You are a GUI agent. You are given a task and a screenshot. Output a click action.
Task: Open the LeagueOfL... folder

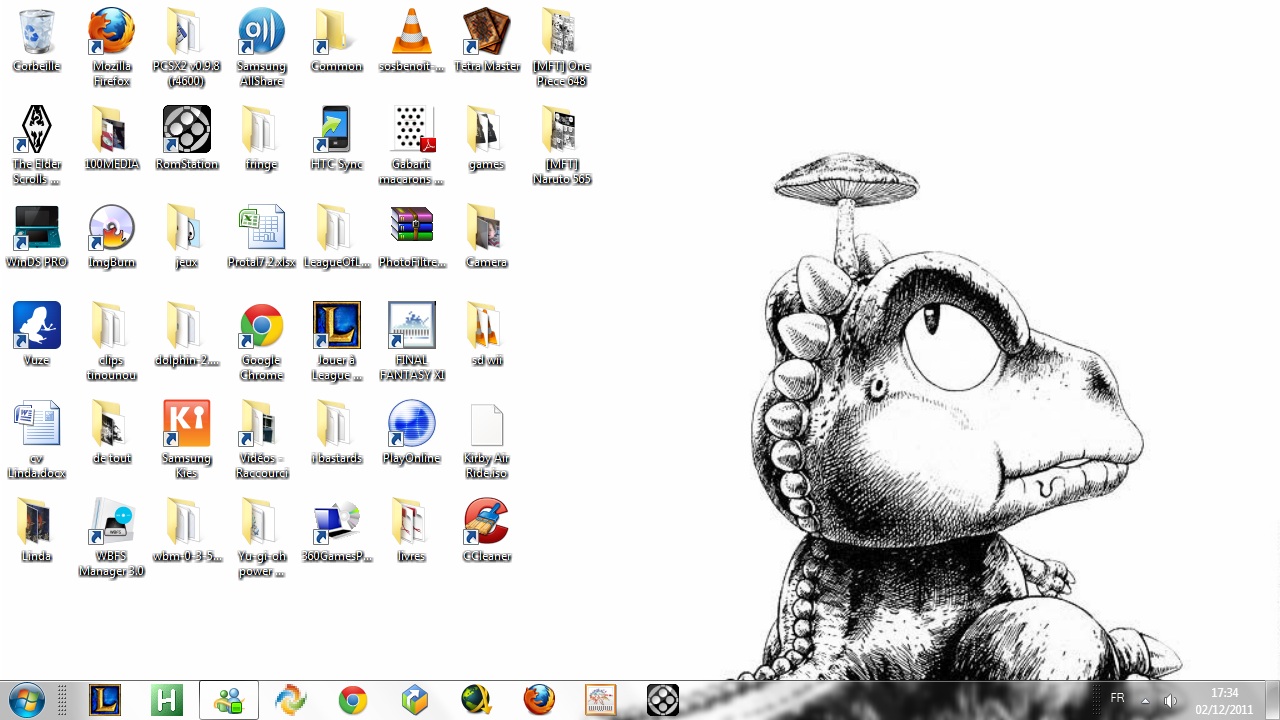[337, 236]
